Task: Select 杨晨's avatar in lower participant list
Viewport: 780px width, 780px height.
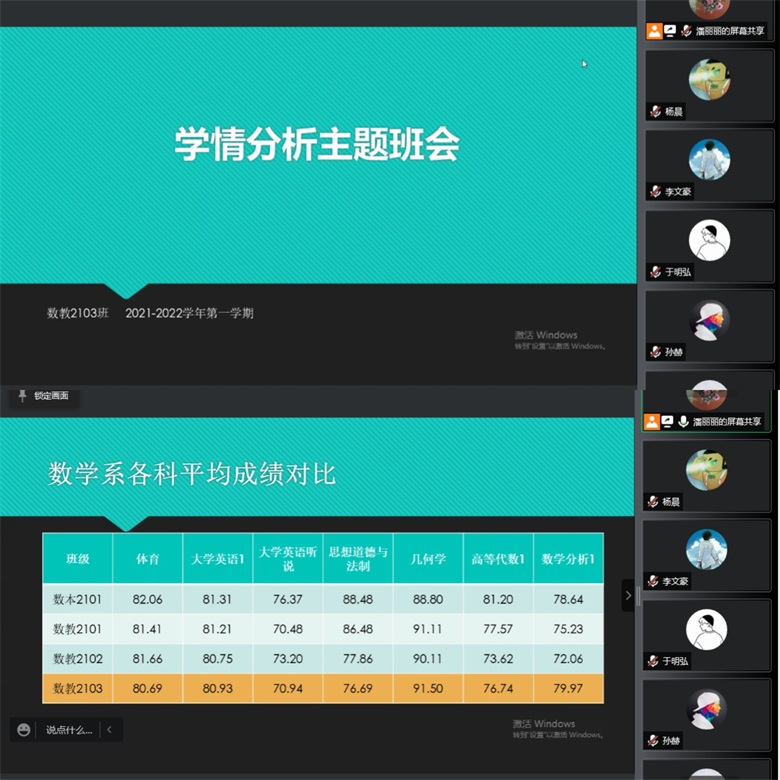Action: [708, 470]
